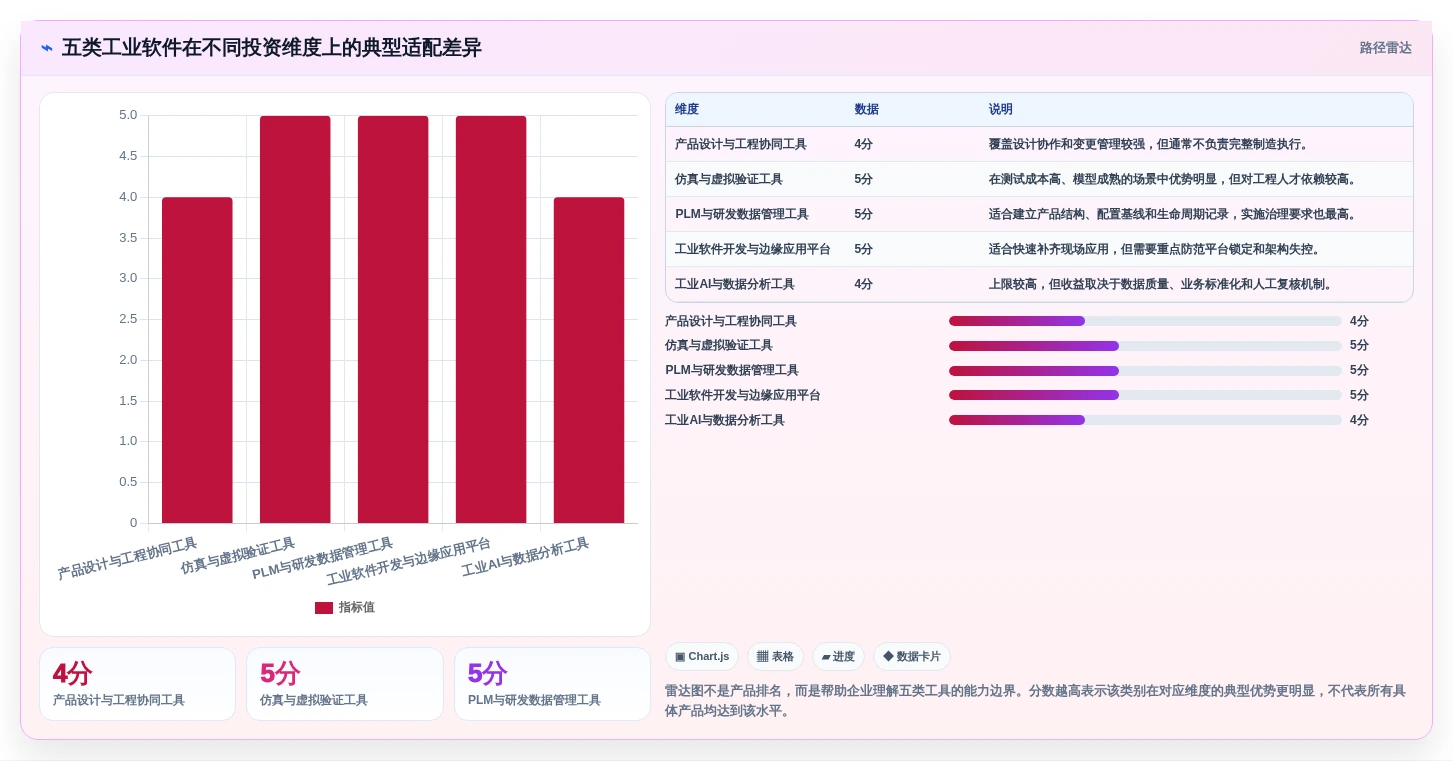Viewport: 1453px width, 761px height.
Task: Click the 表格 tag chip
Action: pos(775,657)
